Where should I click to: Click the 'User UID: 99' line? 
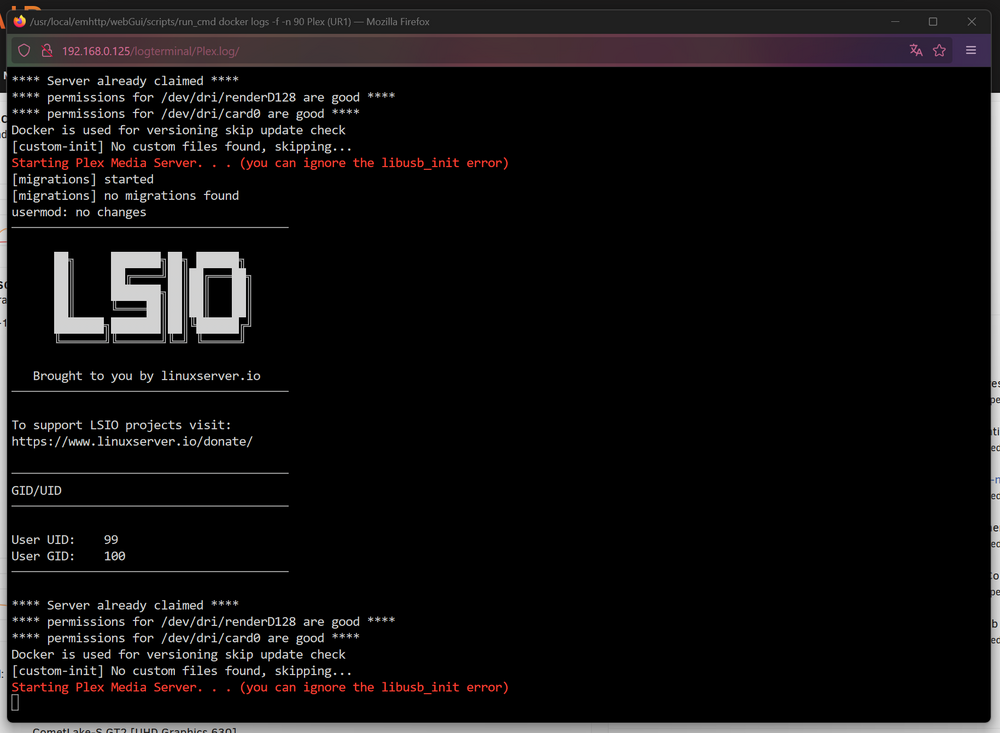(x=64, y=540)
